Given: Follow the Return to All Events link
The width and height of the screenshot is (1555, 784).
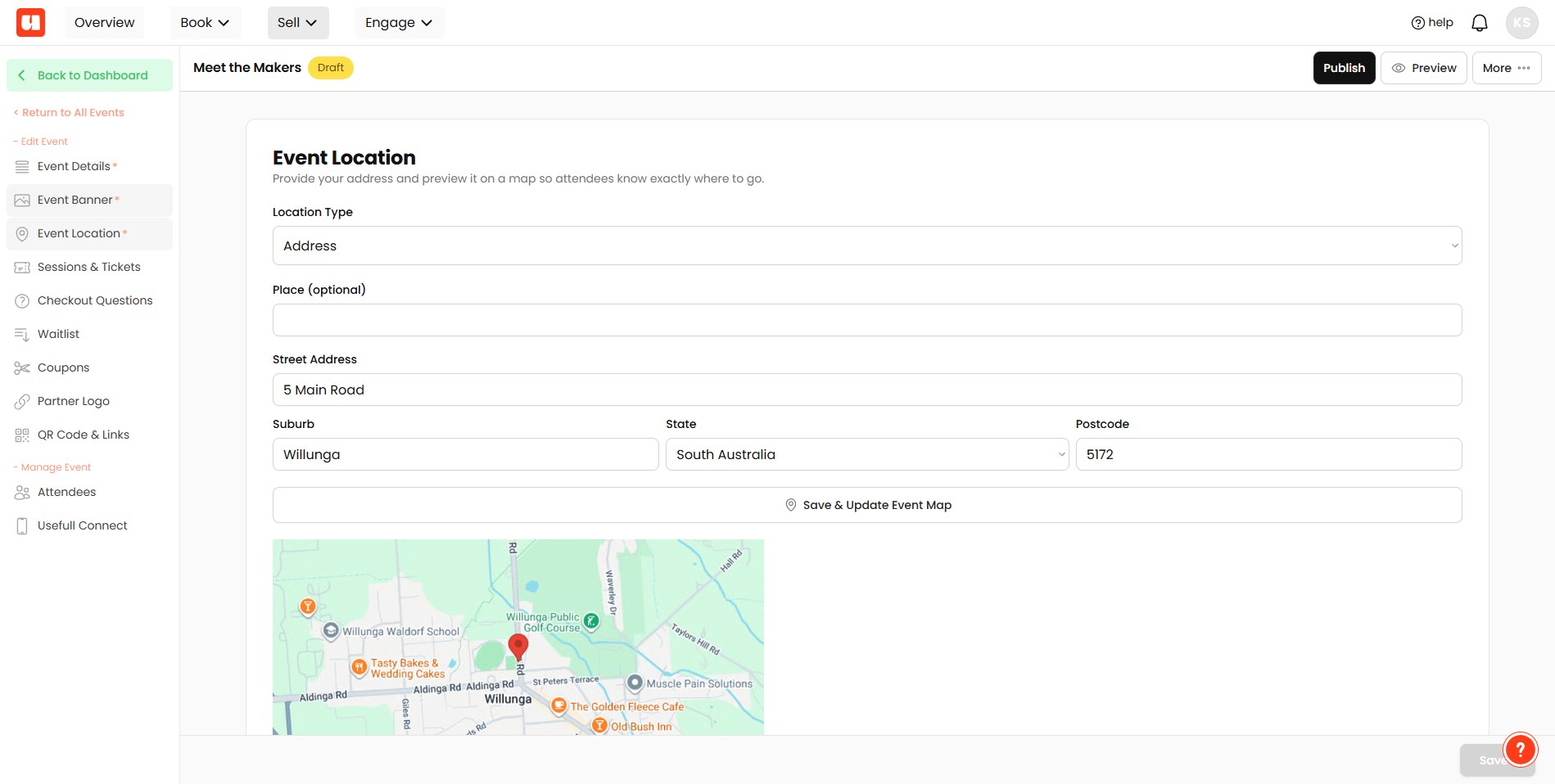Looking at the screenshot, I should [69, 113].
